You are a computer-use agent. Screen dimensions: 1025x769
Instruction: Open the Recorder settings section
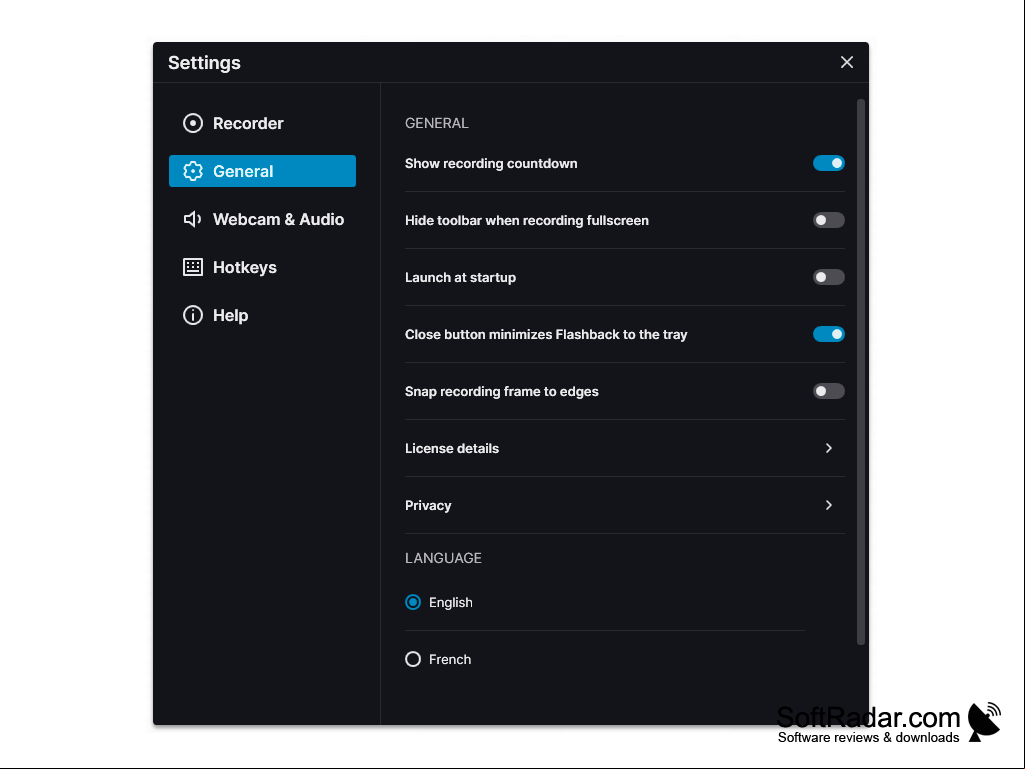click(262, 123)
